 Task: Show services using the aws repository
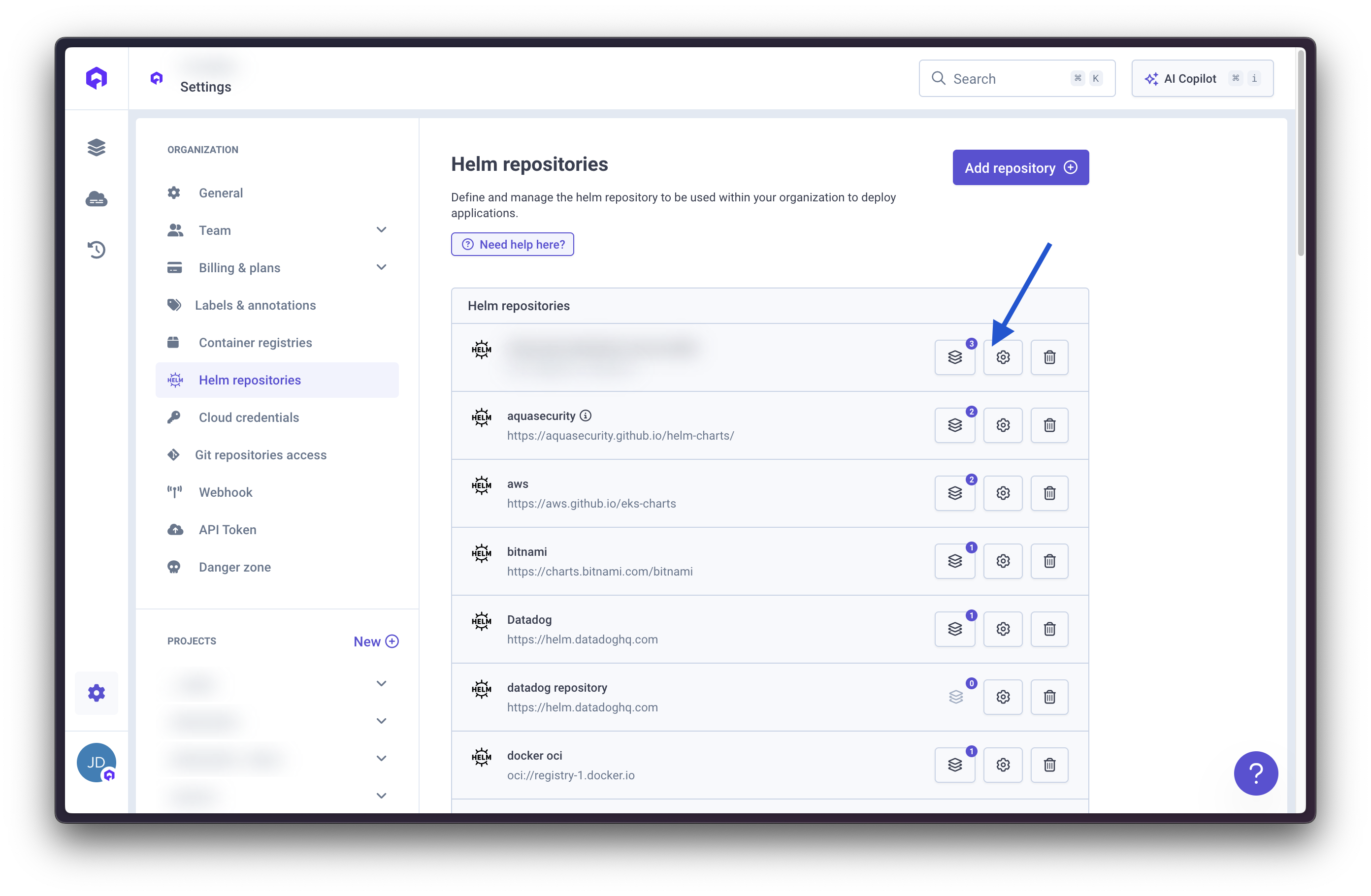coord(954,493)
